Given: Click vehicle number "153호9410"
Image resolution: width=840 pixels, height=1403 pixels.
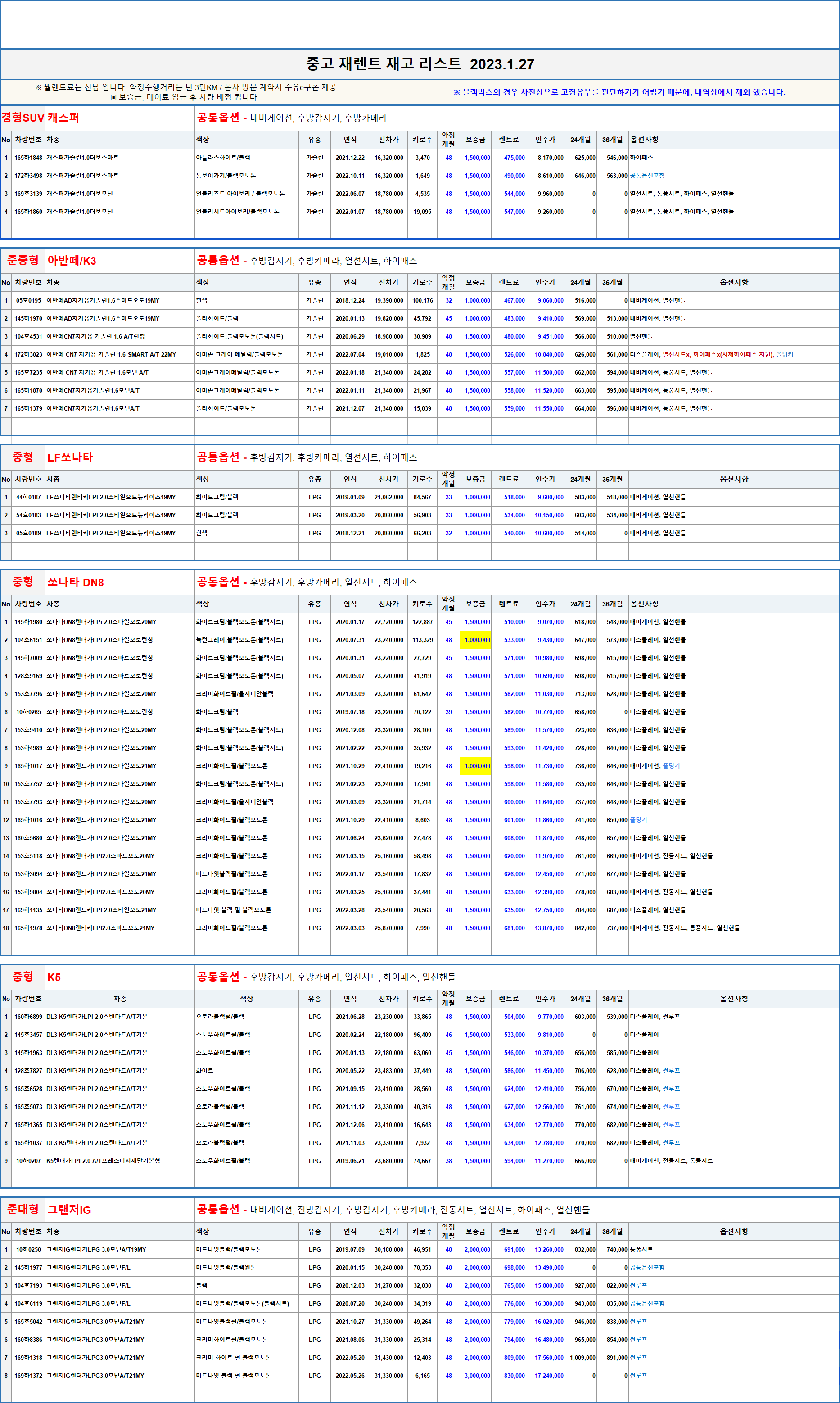Looking at the screenshot, I should point(28,730).
